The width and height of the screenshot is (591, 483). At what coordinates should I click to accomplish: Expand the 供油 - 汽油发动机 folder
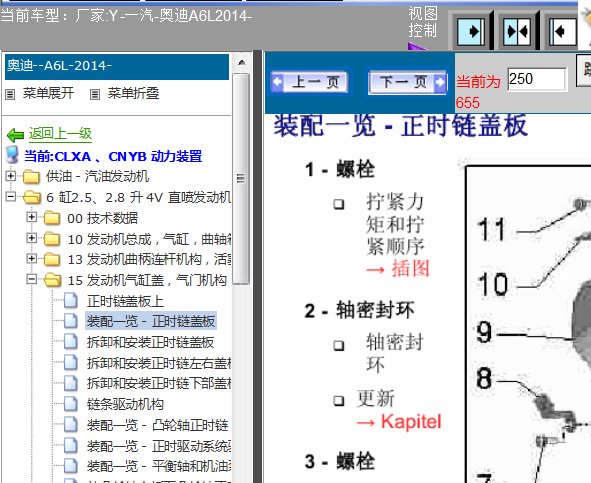tap(11, 176)
